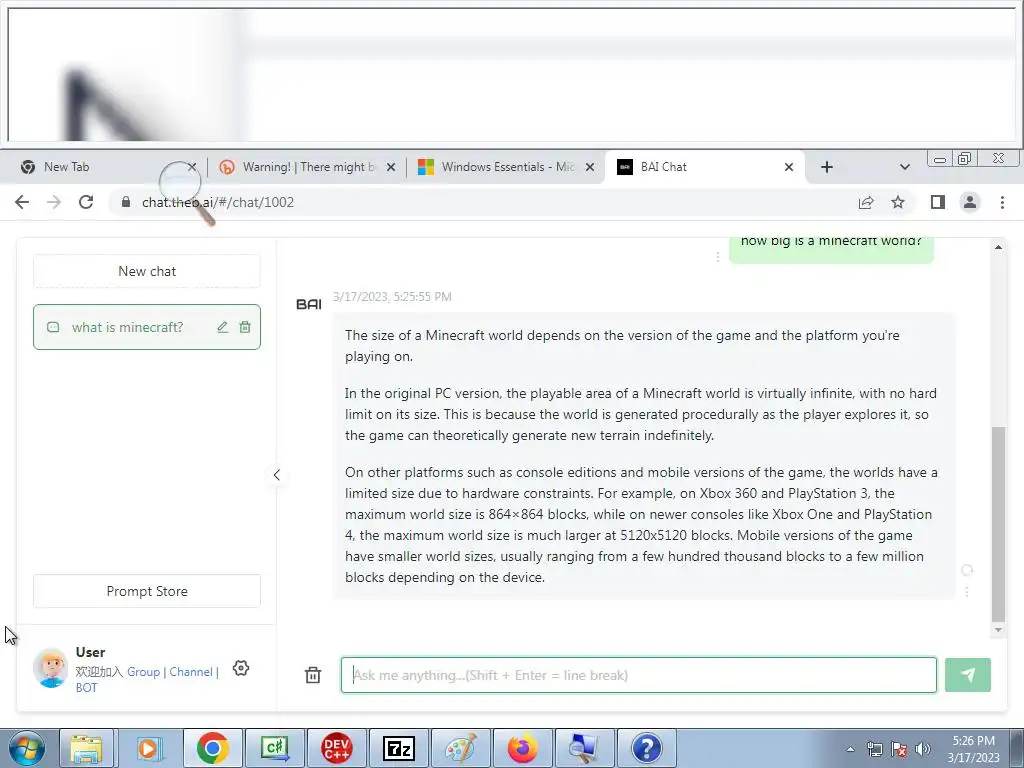Open the Prompt Store
This screenshot has width=1024, height=768.
click(147, 591)
